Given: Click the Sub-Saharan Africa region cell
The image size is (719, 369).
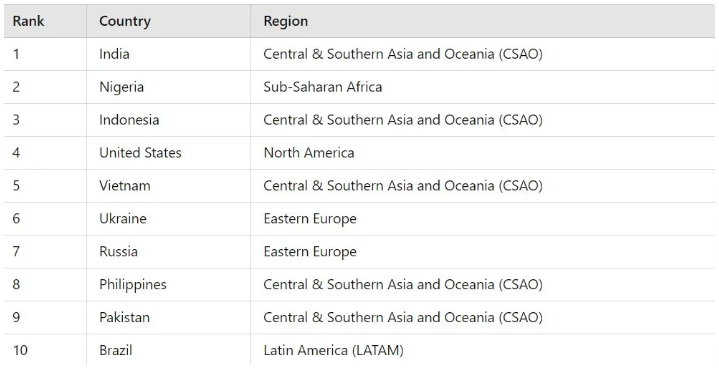Looking at the screenshot, I should pos(482,87).
